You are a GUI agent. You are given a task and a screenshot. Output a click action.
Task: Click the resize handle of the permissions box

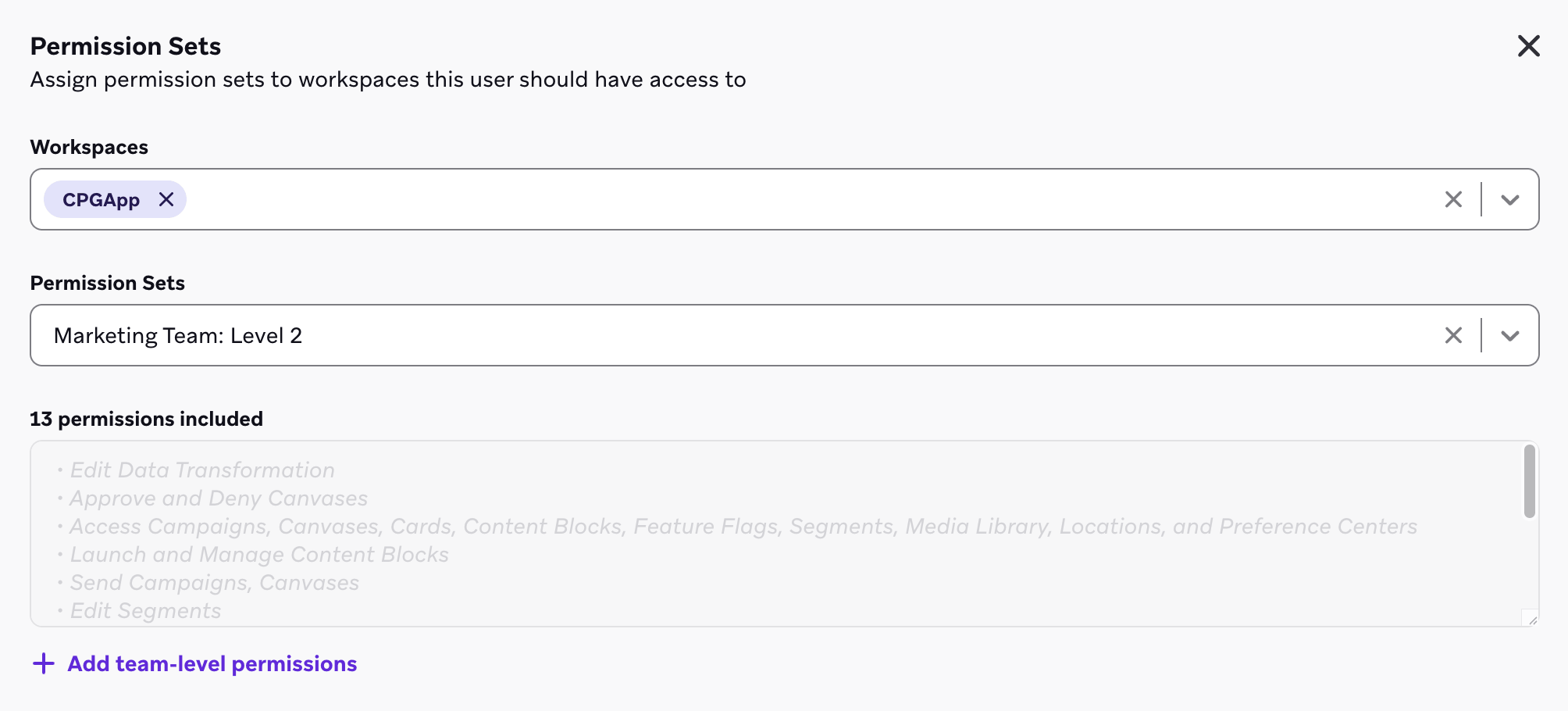pyautogui.click(x=1528, y=616)
